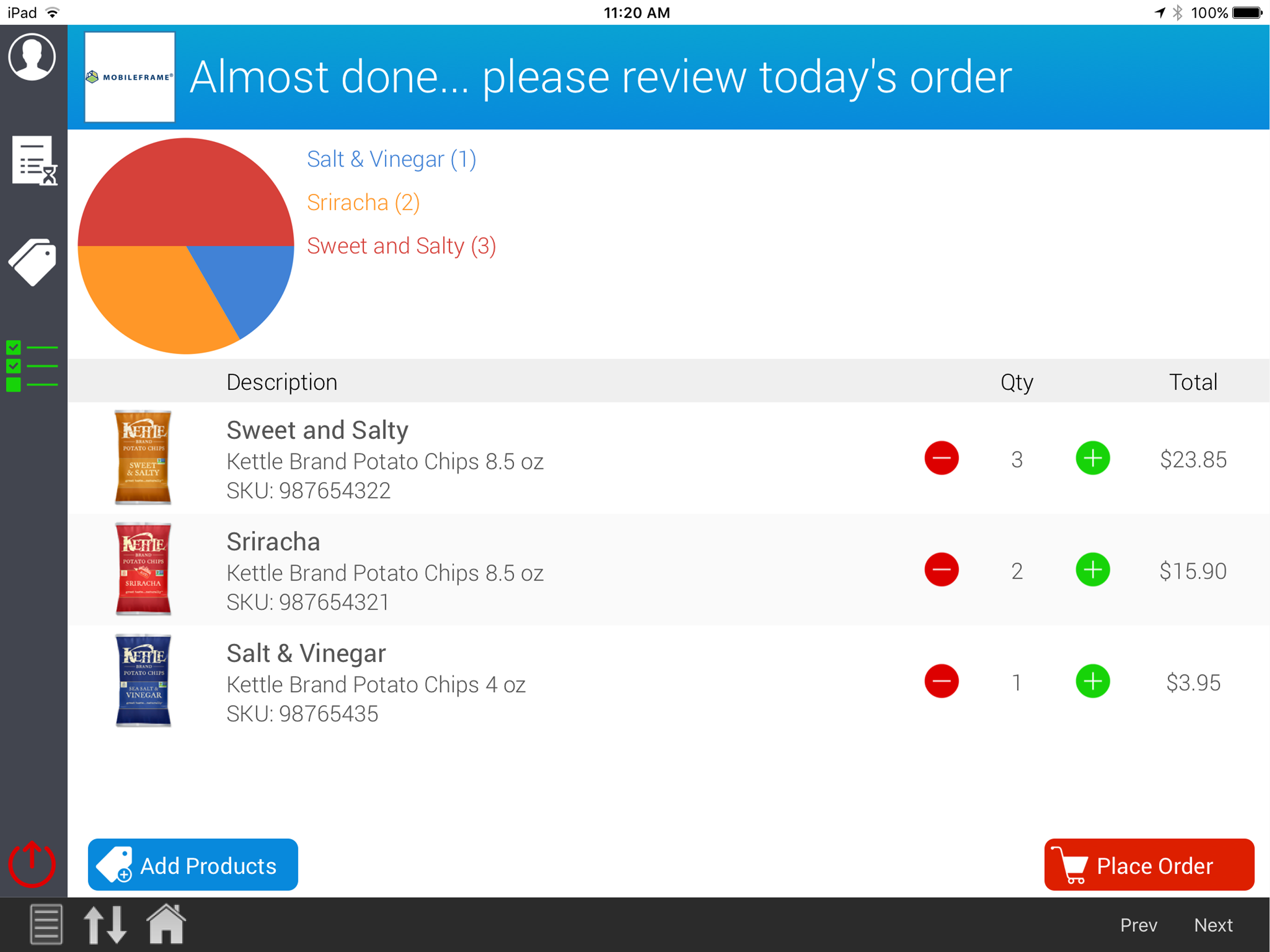
Task: Go to Prev page
Action: [x=1138, y=925]
